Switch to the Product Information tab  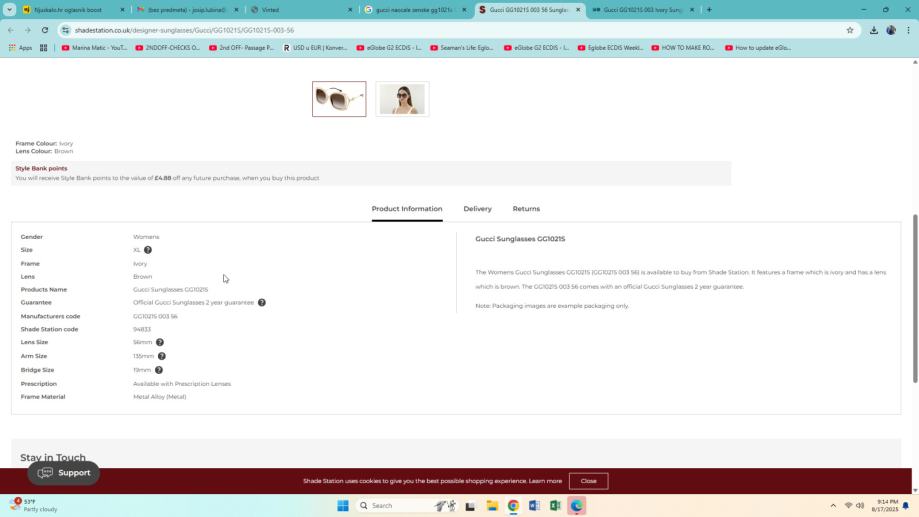pos(407,209)
